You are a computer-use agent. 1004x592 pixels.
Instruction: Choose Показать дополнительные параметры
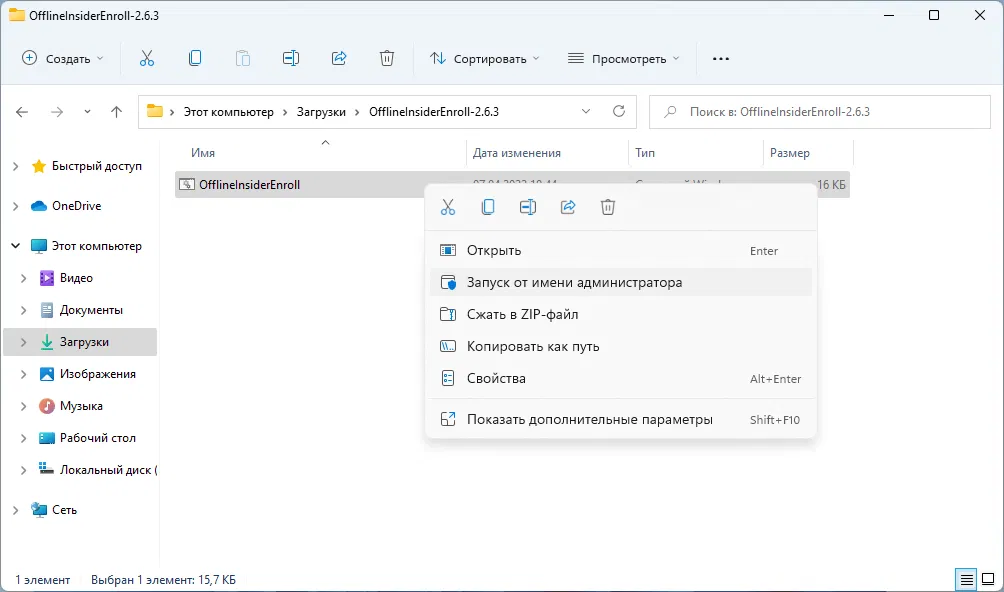click(x=621, y=419)
